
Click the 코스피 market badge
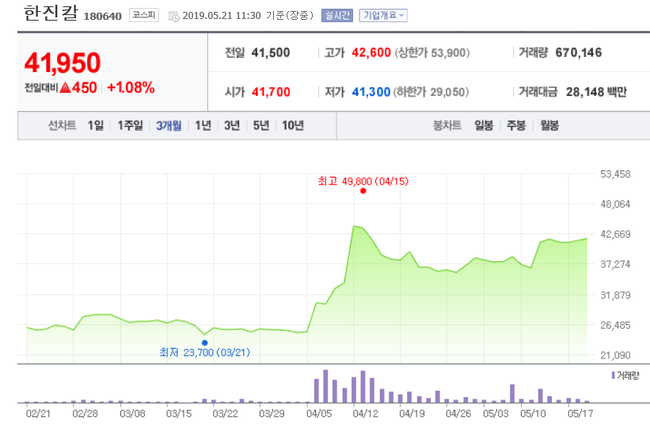[144, 15]
